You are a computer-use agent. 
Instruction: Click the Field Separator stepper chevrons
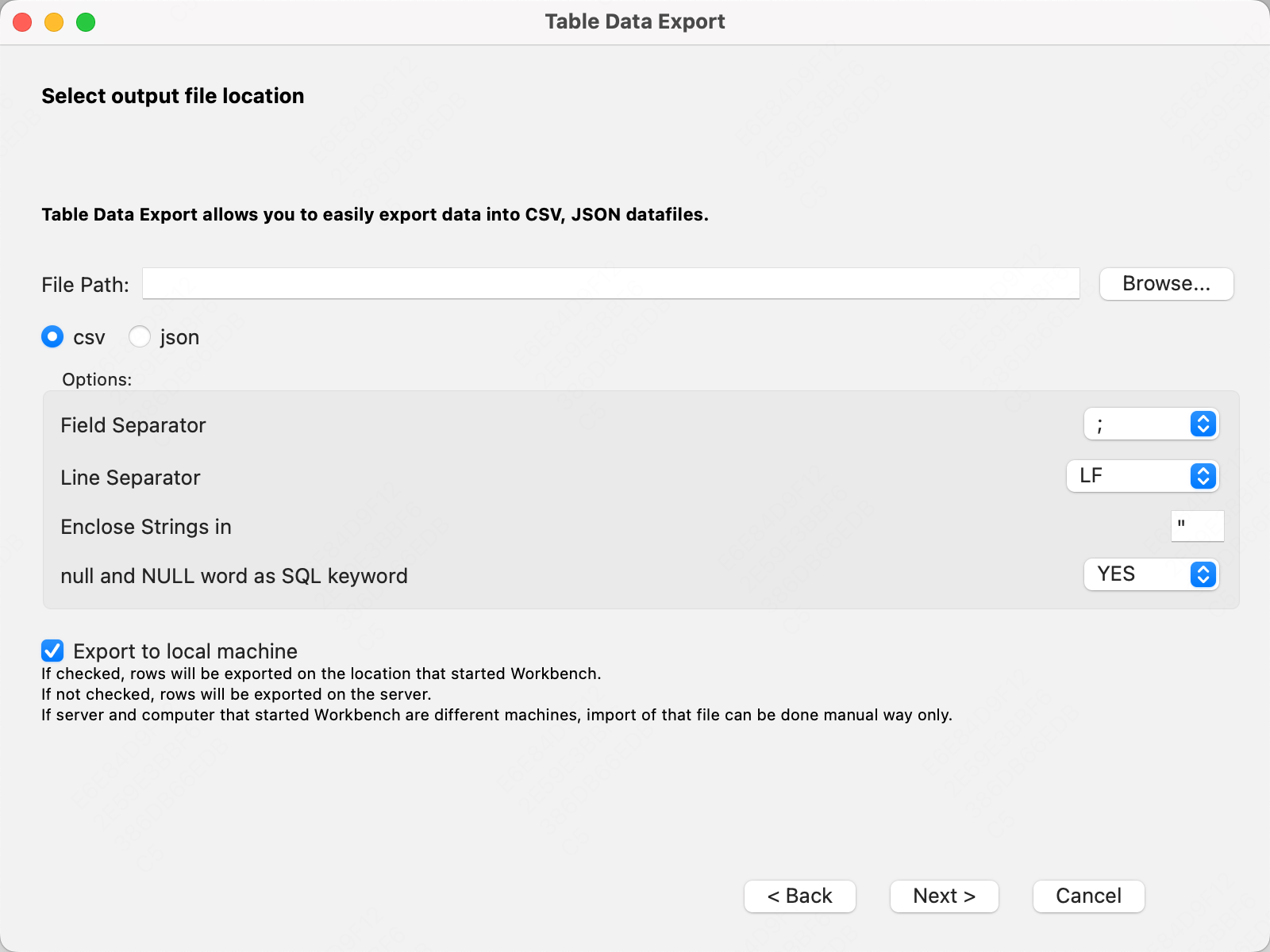pos(1203,424)
